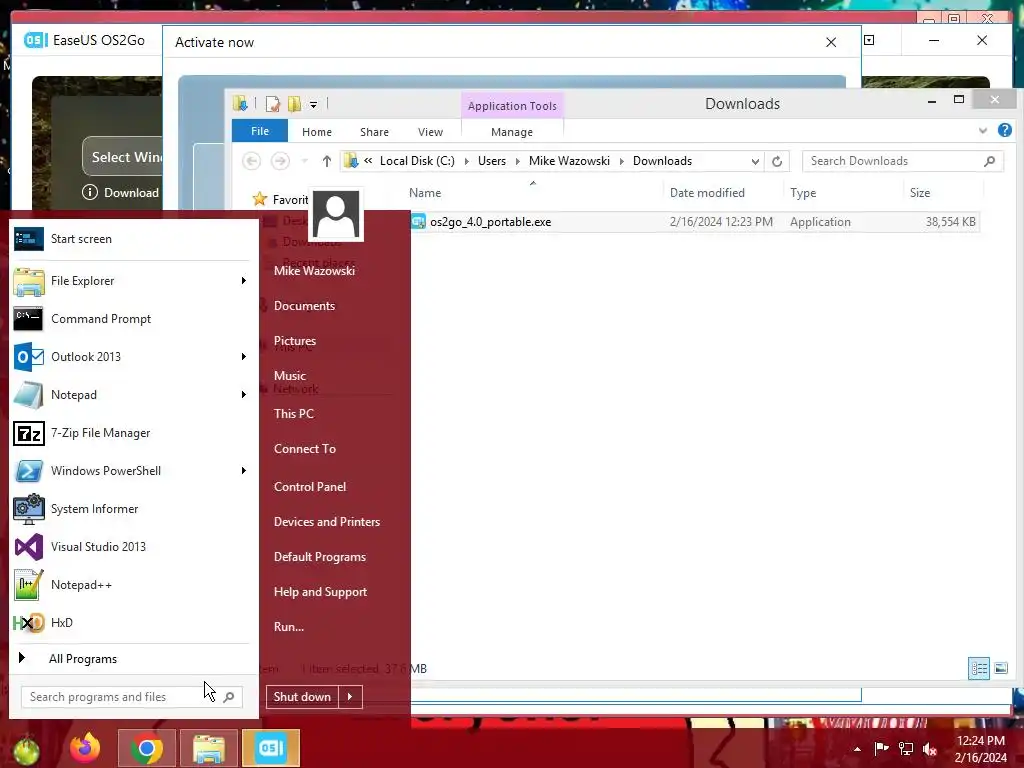Open quick access toolbar customize dropdown
Image resolution: width=1024 pixels, height=768 pixels.
point(313,104)
